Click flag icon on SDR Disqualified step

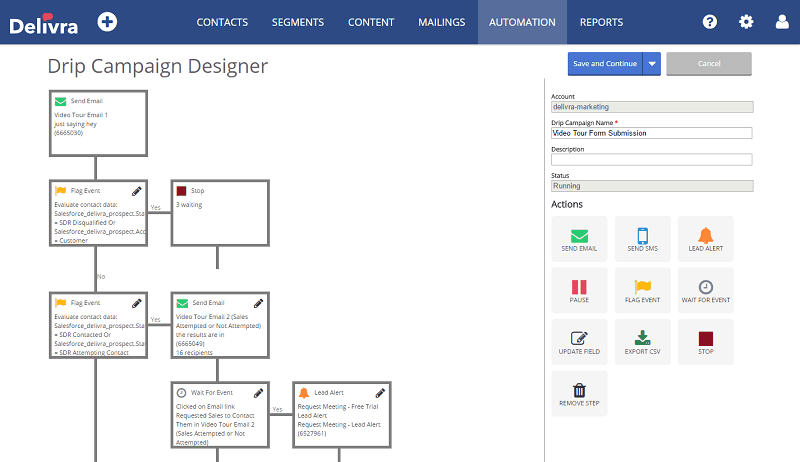click(x=60, y=191)
